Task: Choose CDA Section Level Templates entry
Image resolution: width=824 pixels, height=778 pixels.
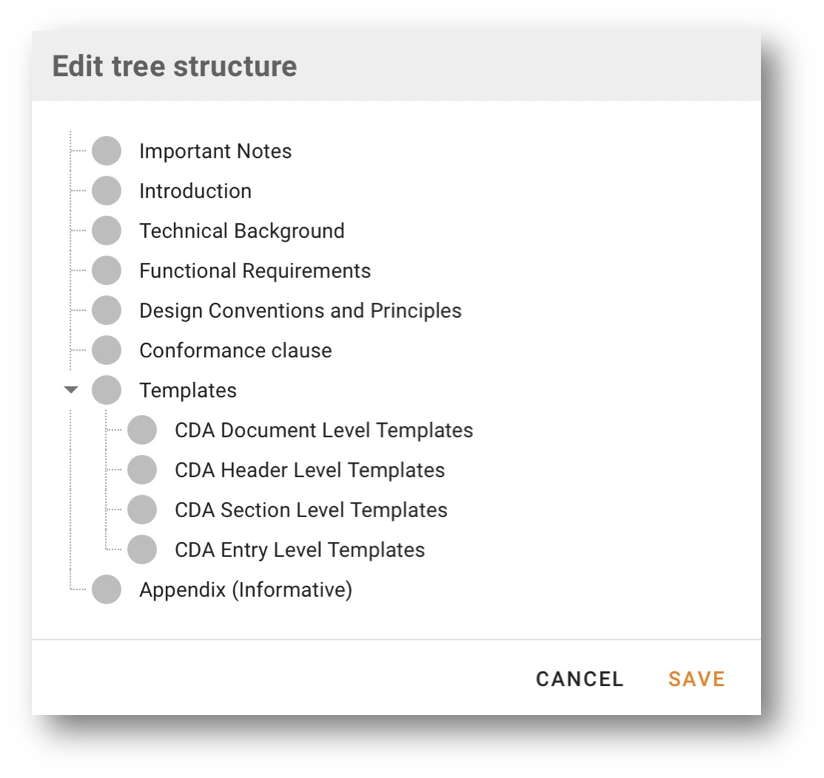Action: (x=311, y=510)
